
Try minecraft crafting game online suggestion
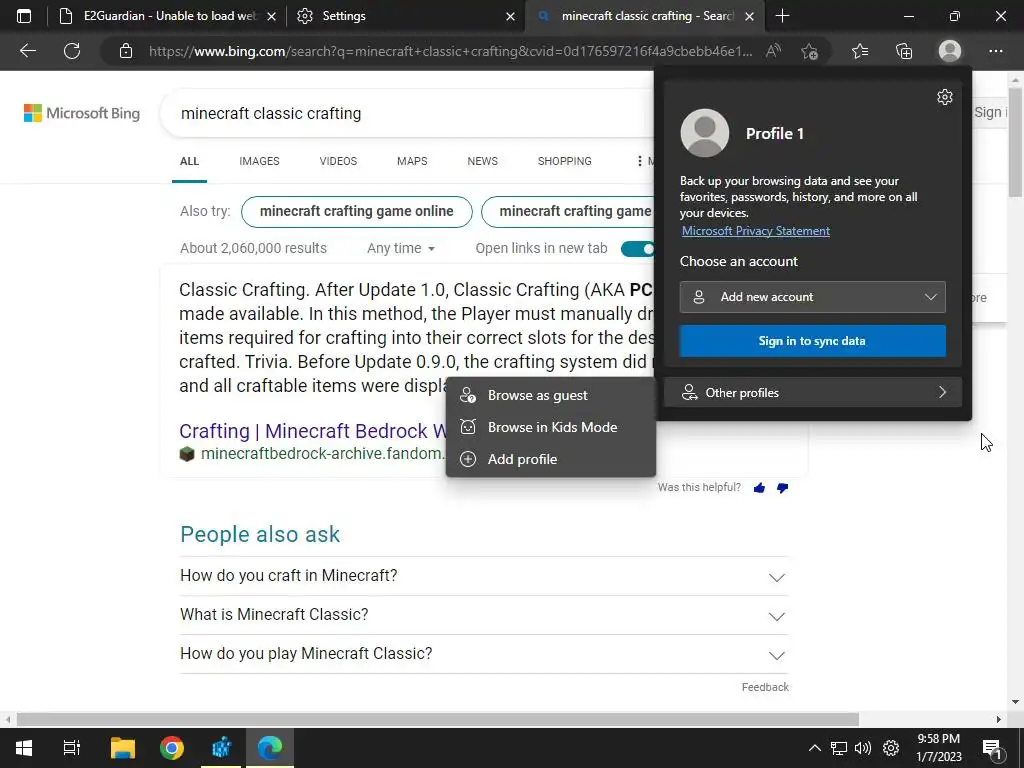point(357,212)
